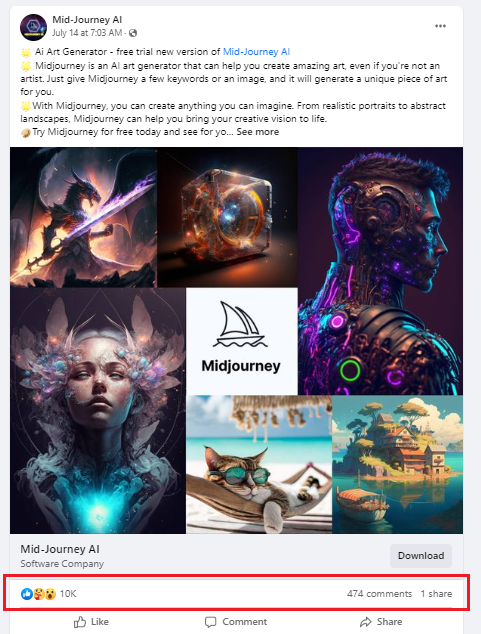Like the post with thumbs-up button
481x634 pixels.
click(91, 621)
